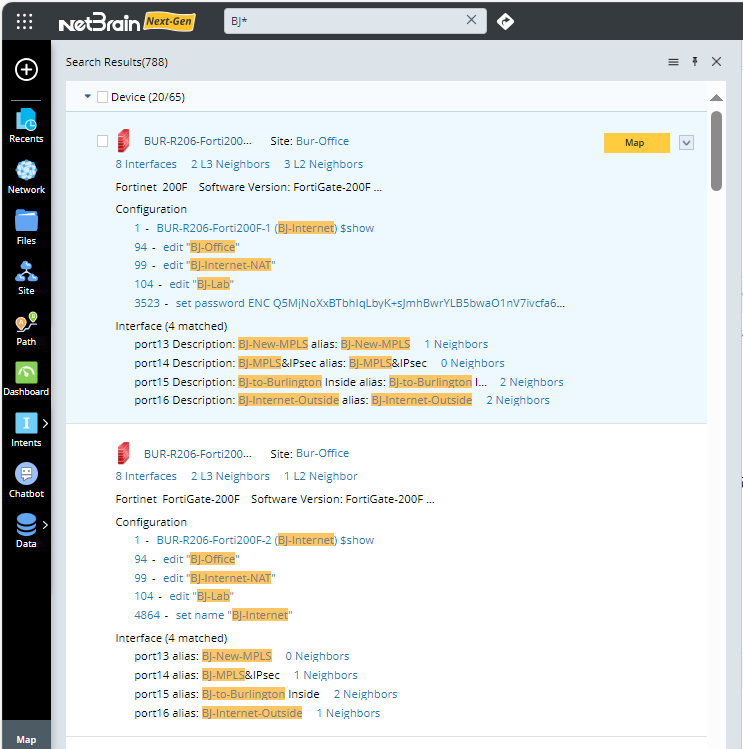Expand the Intents submenu arrow
This screenshot has height=749, width=743.
tap(45, 423)
